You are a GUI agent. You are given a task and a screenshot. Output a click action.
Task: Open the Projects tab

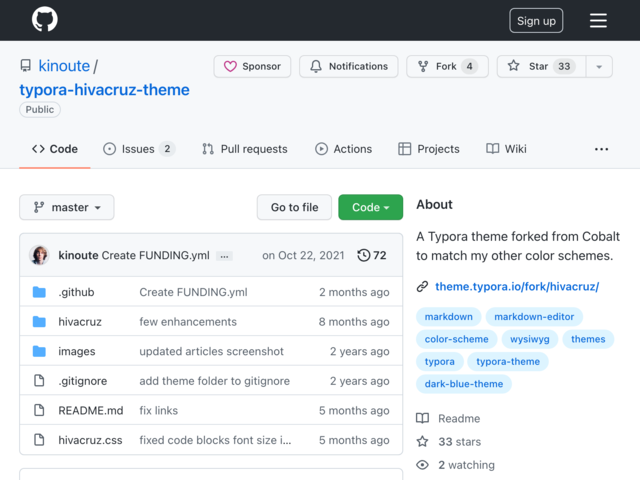click(x=429, y=149)
